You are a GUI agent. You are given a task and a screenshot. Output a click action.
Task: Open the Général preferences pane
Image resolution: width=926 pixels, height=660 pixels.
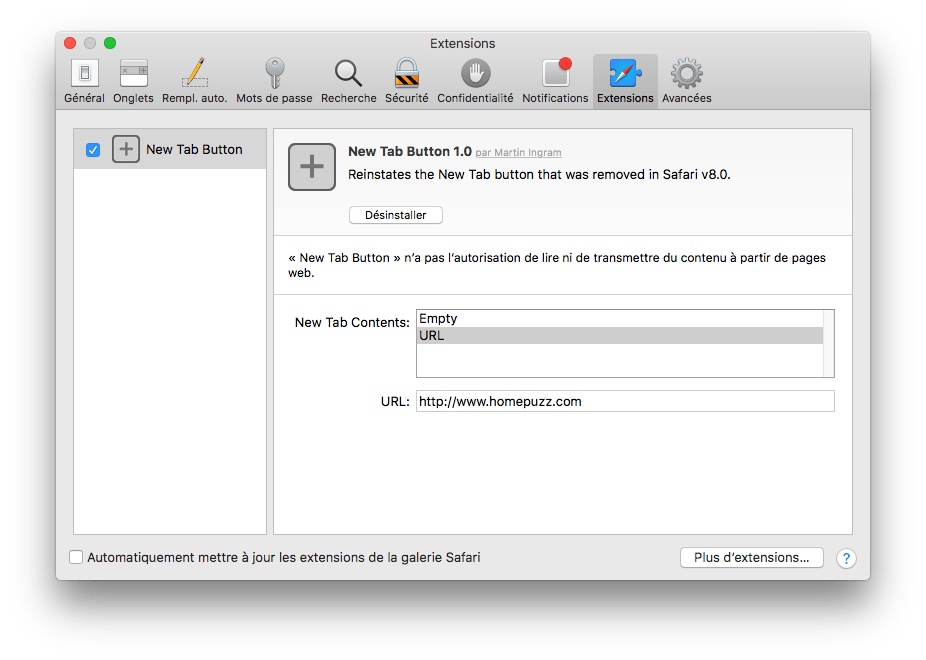(84, 81)
